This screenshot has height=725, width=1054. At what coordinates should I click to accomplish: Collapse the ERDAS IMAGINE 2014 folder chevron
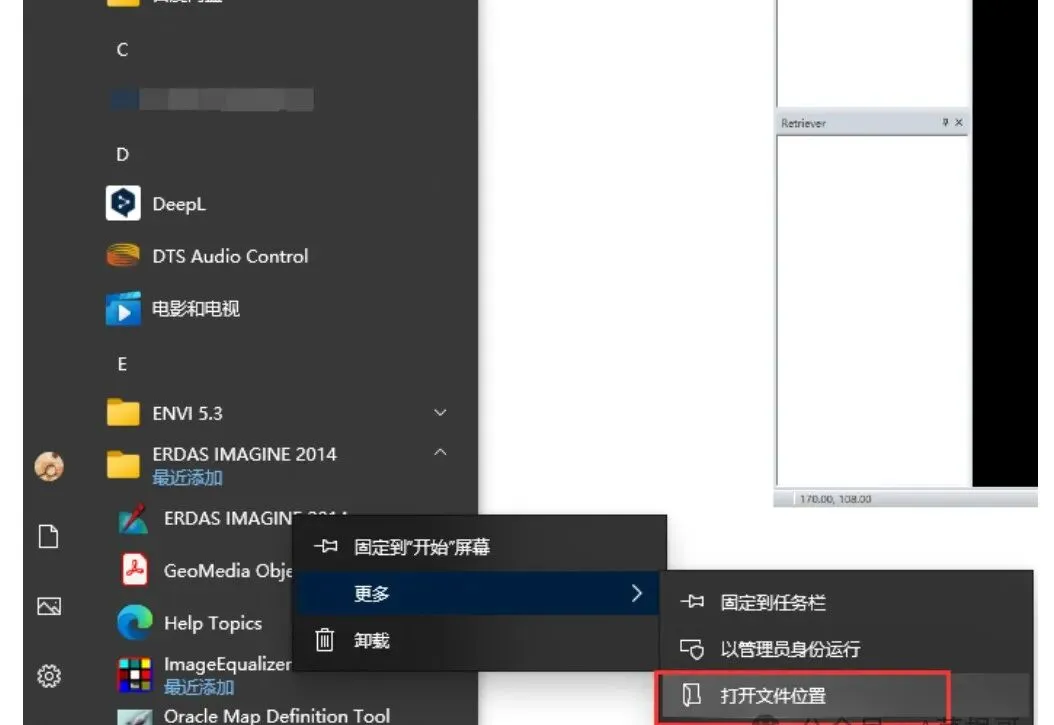pyautogui.click(x=440, y=452)
